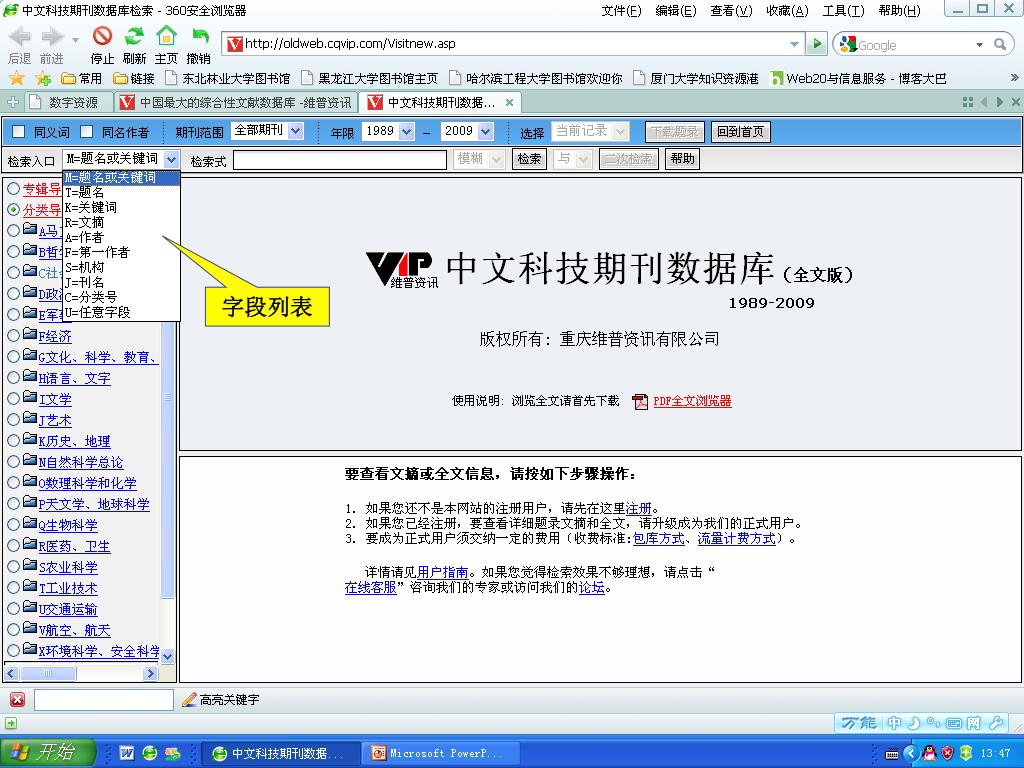1024x768 pixels.
Task: Click the panel scroll down arrow
Action: [x=168, y=656]
